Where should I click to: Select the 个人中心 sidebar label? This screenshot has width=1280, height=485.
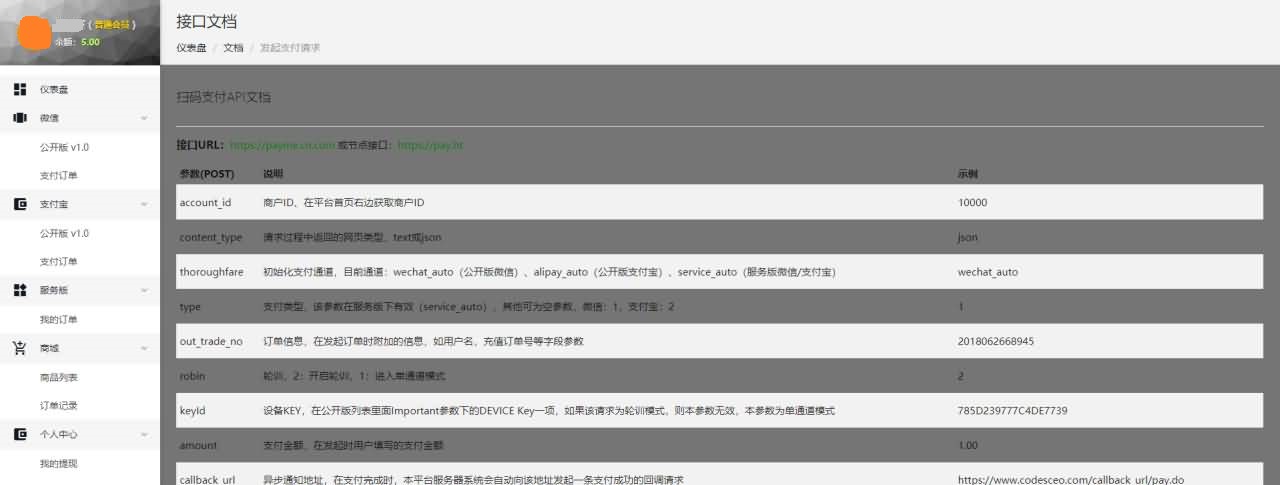58,435
